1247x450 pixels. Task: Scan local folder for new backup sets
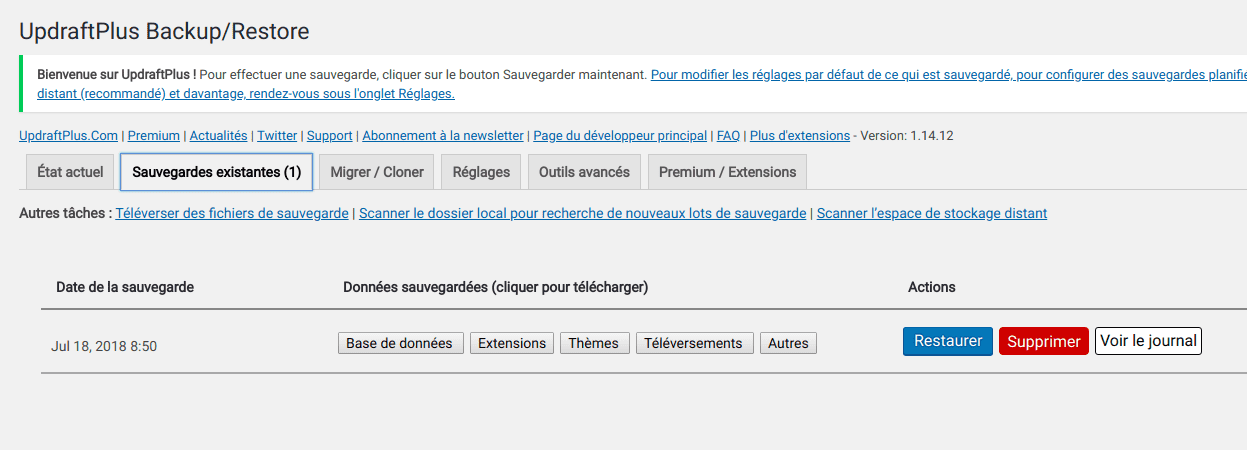pyautogui.click(x=582, y=213)
